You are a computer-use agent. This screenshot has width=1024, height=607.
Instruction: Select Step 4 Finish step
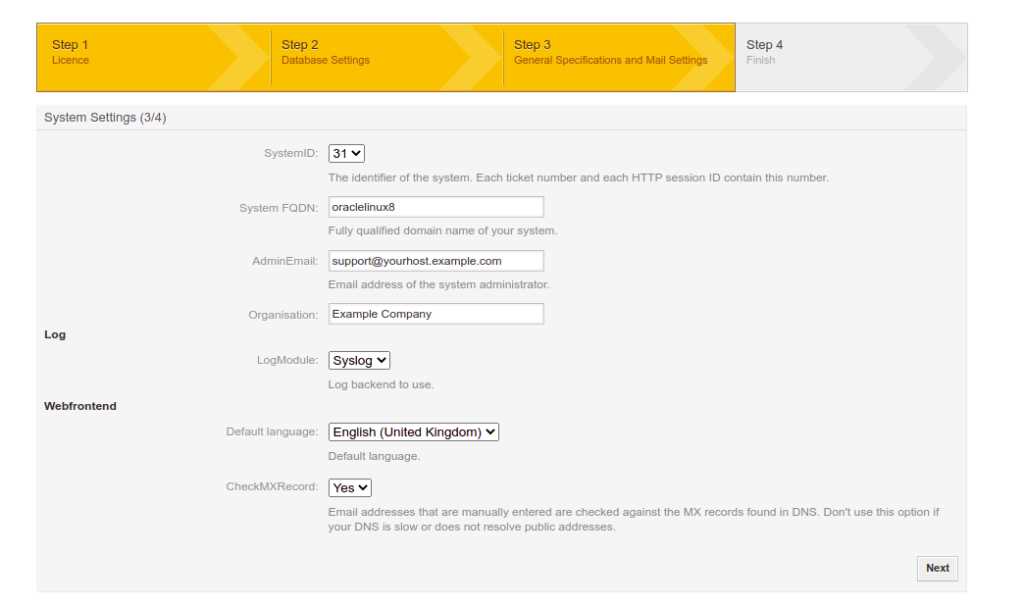coord(851,57)
